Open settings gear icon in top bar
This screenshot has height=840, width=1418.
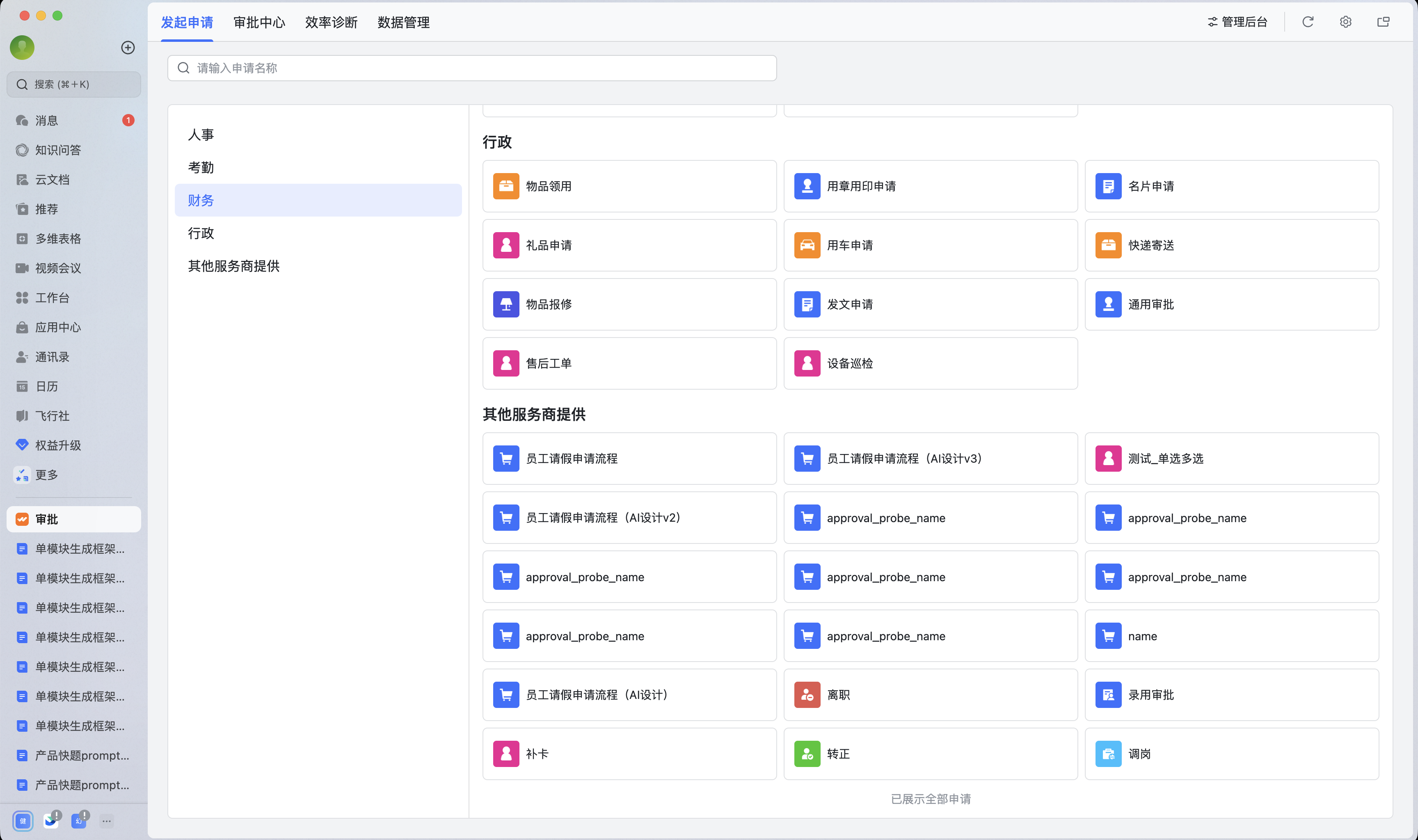[1345, 22]
